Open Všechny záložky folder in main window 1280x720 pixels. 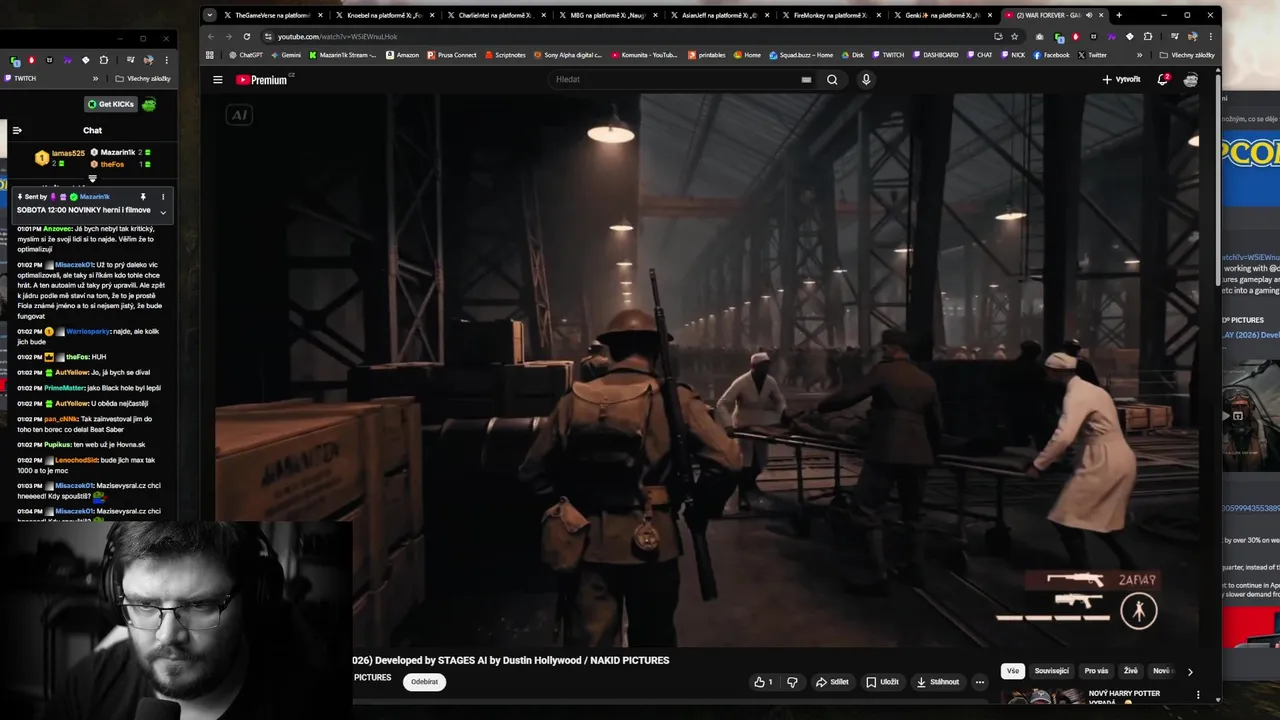tap(1188, 55)
